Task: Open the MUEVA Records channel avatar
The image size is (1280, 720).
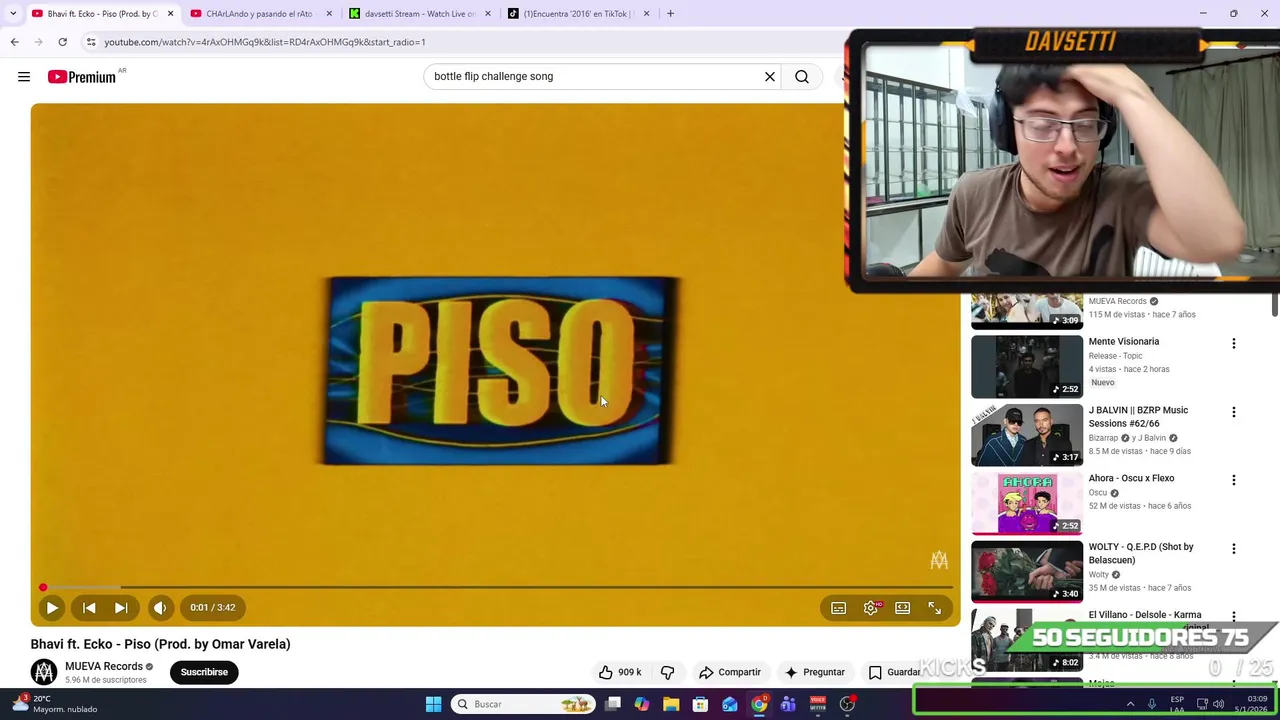Action: pyautogui.click(x=44, y=672)
